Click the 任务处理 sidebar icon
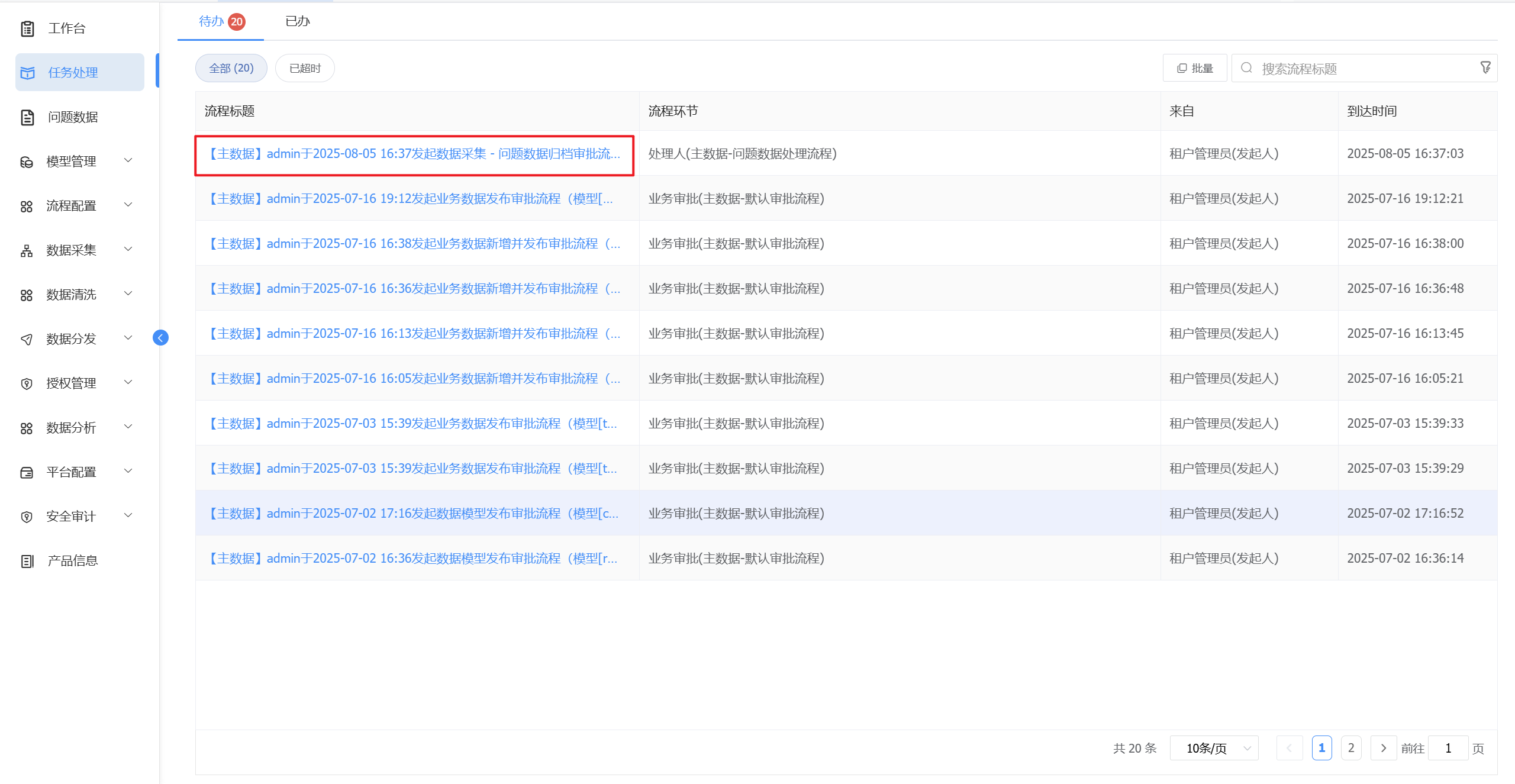The width and height of the screenshot is (1515, 784). [x=27, y=73]
